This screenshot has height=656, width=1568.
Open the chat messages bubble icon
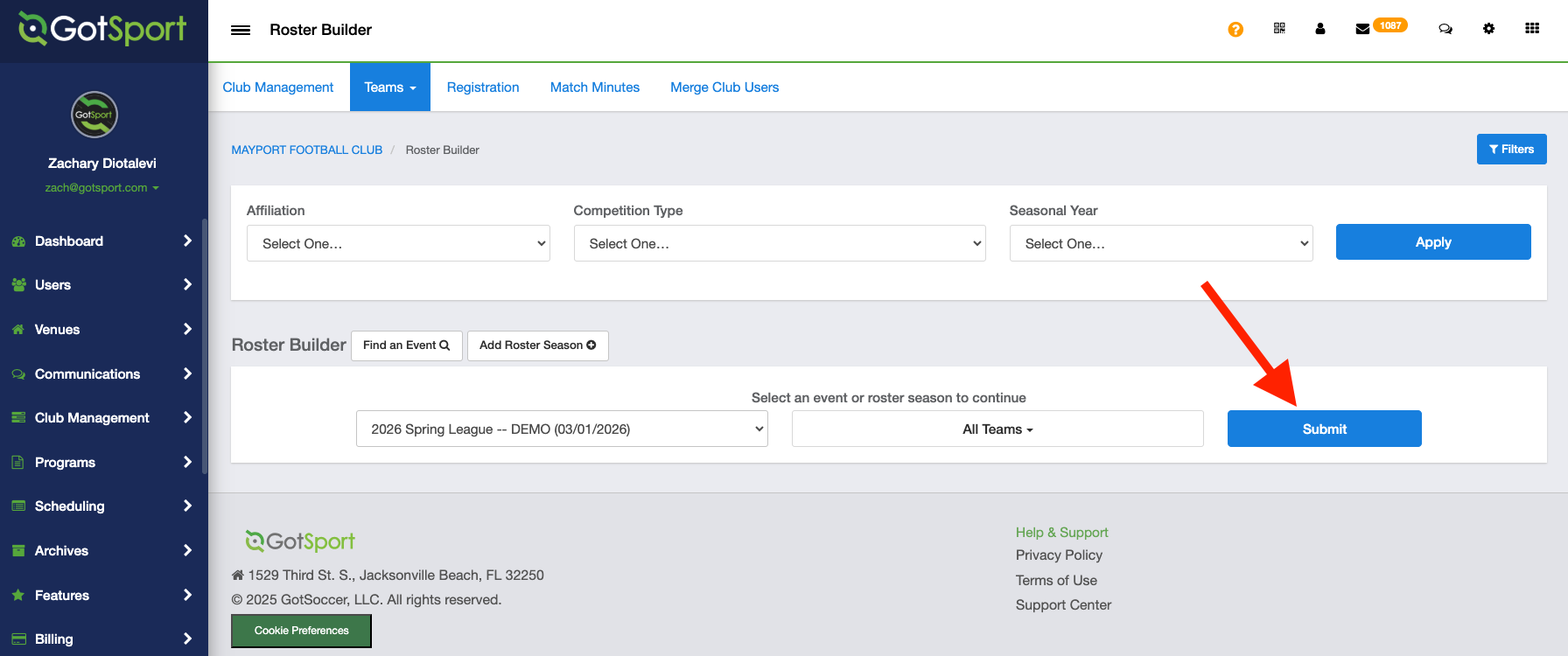1445,29
